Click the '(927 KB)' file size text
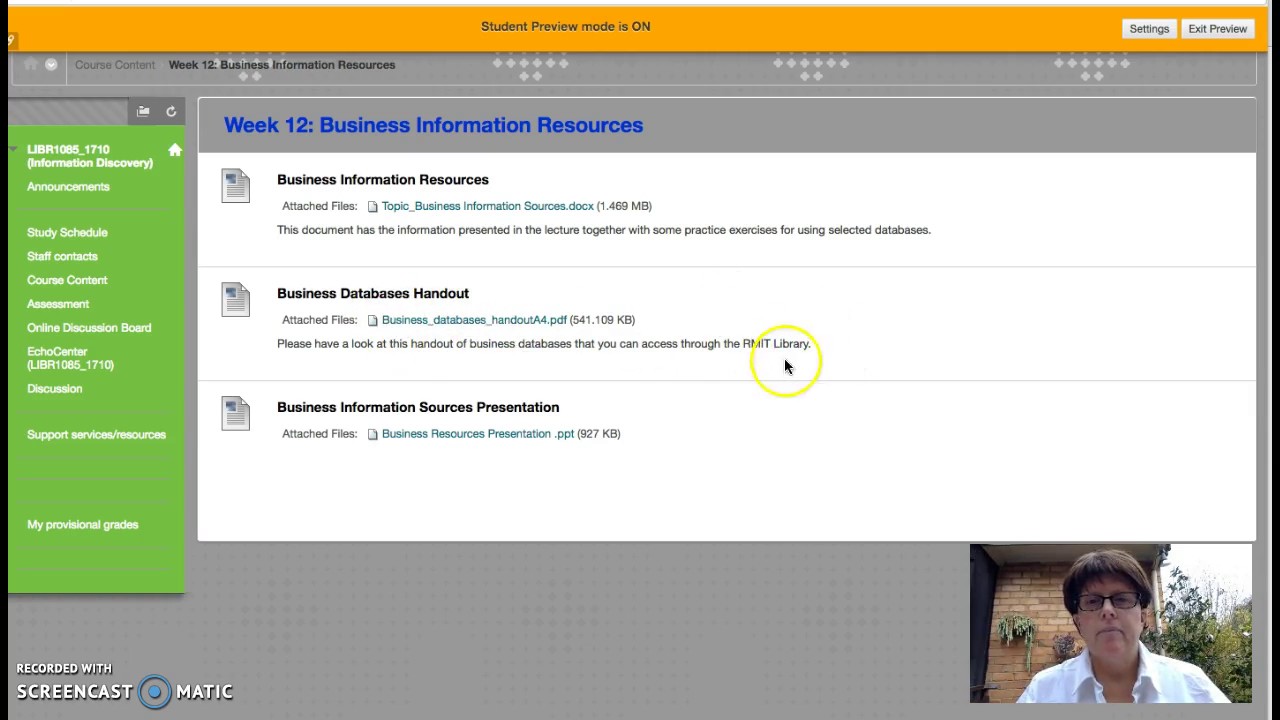 click(x=599, y=434)
